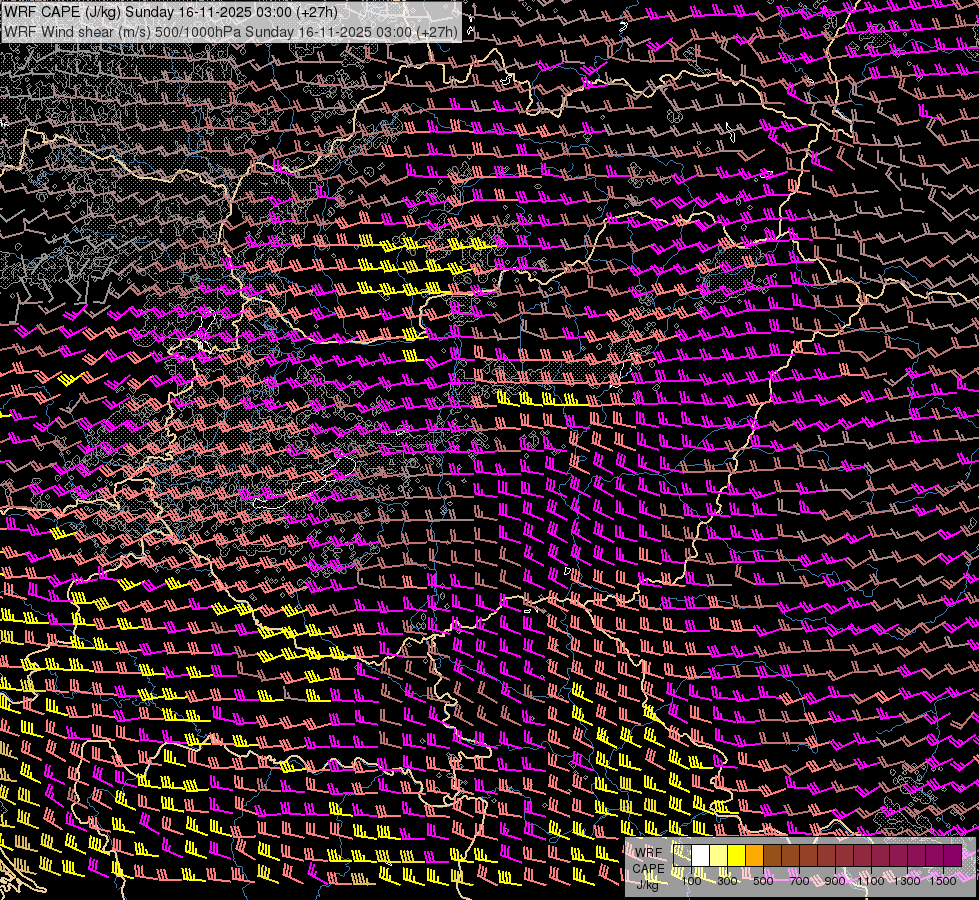Click the '1500' legend value label
This screenshot has height=900, width=979.
click(943, 881)
